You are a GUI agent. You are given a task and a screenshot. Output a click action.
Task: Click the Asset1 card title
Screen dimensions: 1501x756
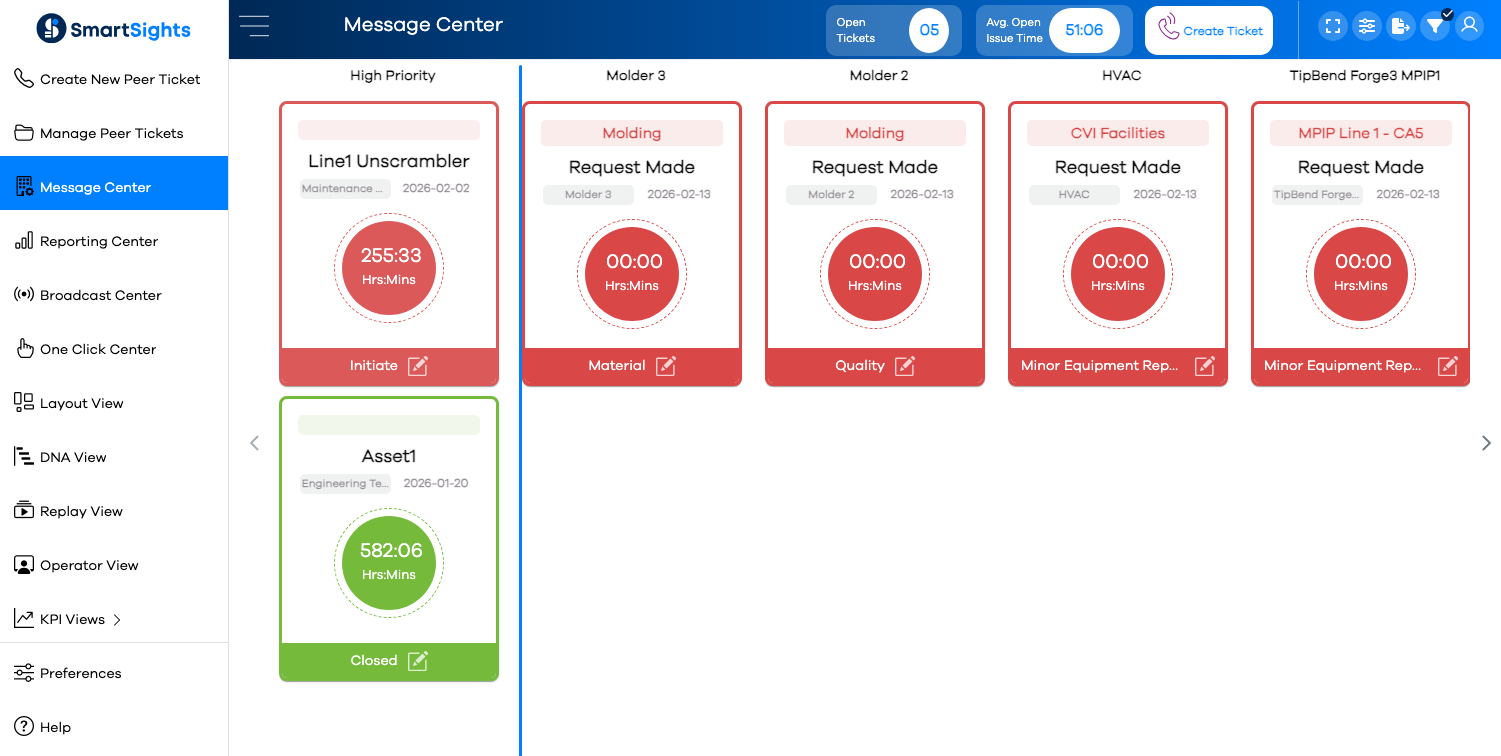pos(389,456)
